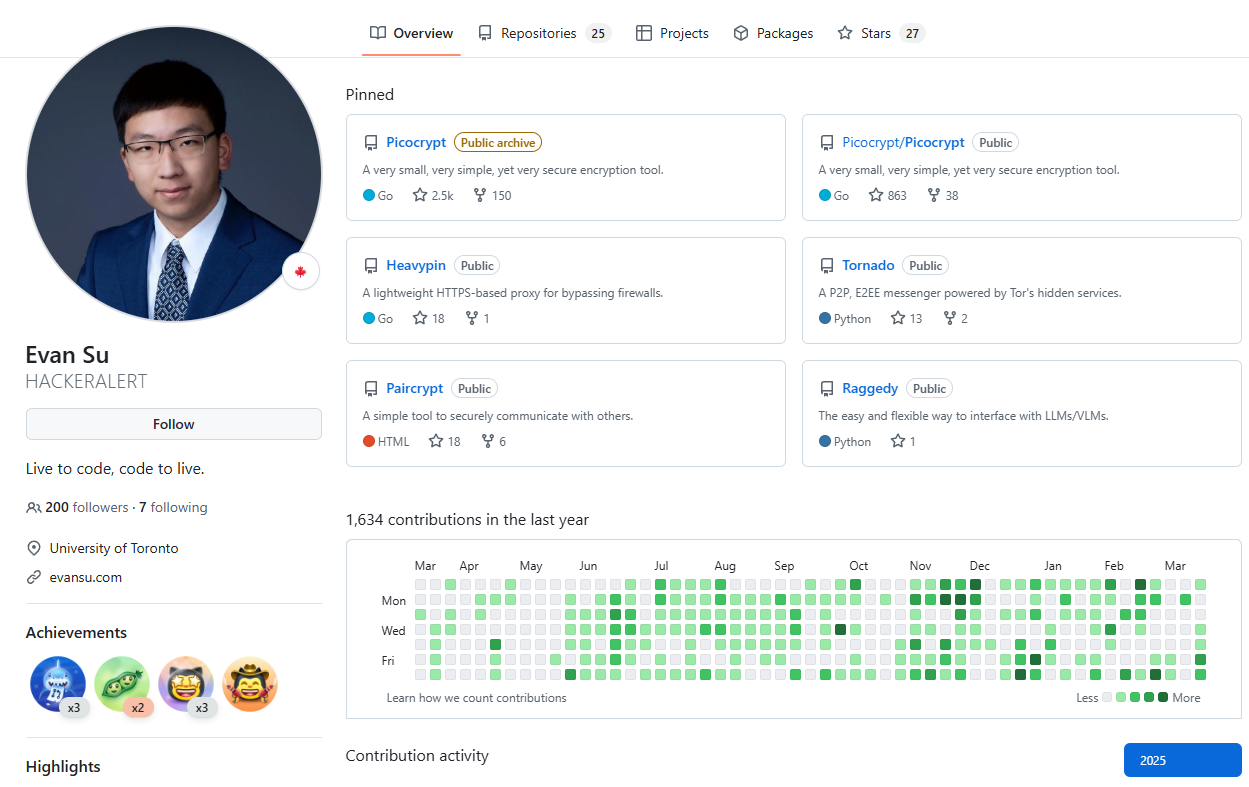Open the Stars tab

[x=877, y=33]
